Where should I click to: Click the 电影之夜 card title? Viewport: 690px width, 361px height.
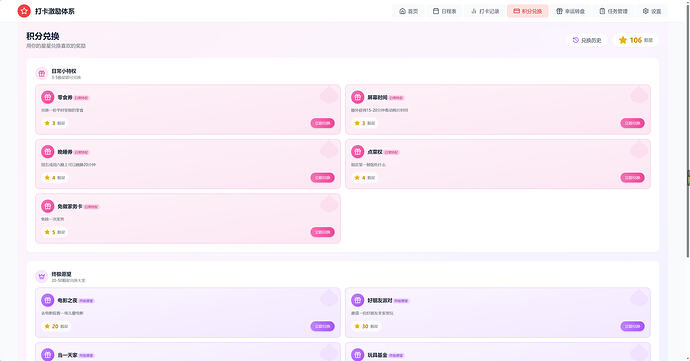tap(67, 301)
